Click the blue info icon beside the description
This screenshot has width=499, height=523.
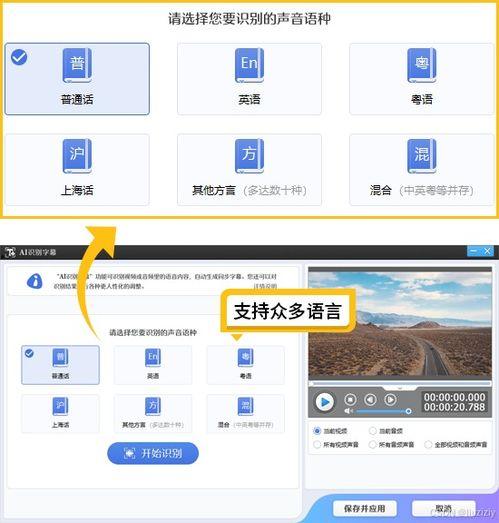34,281
